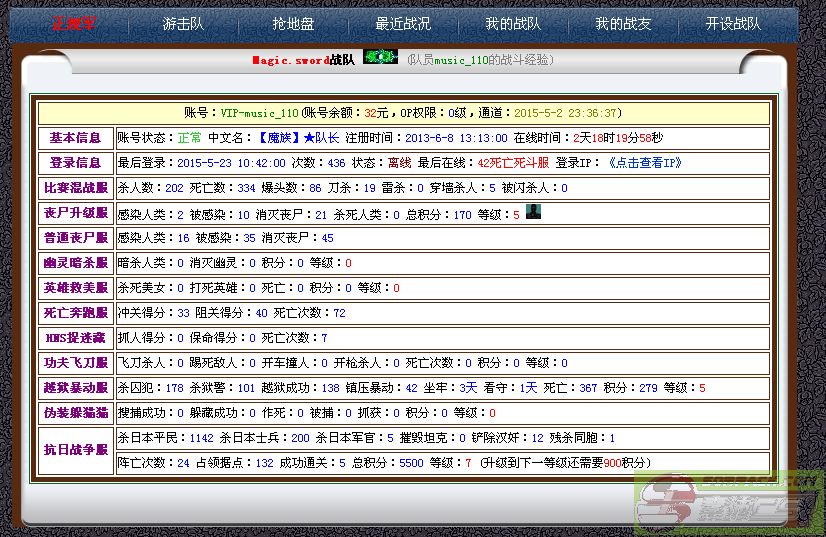Click the kill count value 202
This screenshot has width=826, height=537.
point(174,188)
